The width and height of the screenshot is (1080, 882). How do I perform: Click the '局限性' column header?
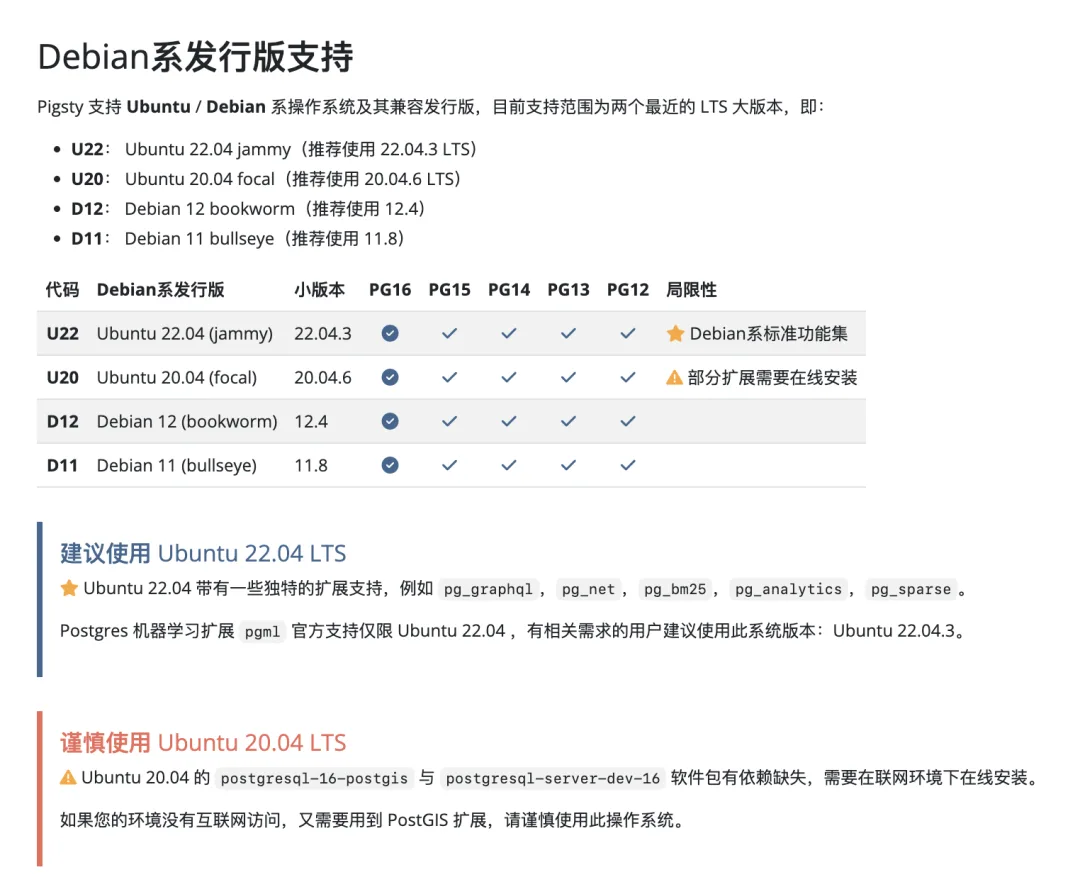692,290
